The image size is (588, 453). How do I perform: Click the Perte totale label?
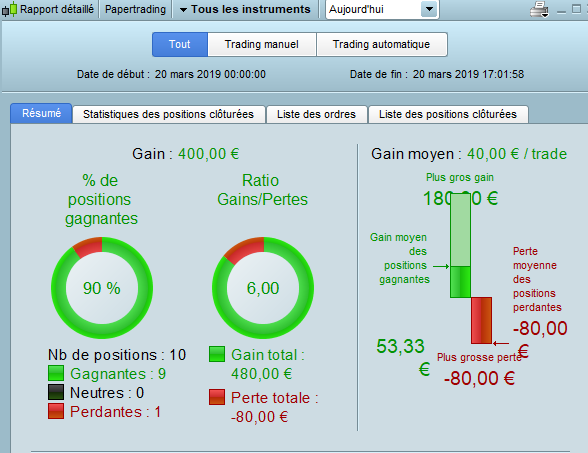(274, 398)
